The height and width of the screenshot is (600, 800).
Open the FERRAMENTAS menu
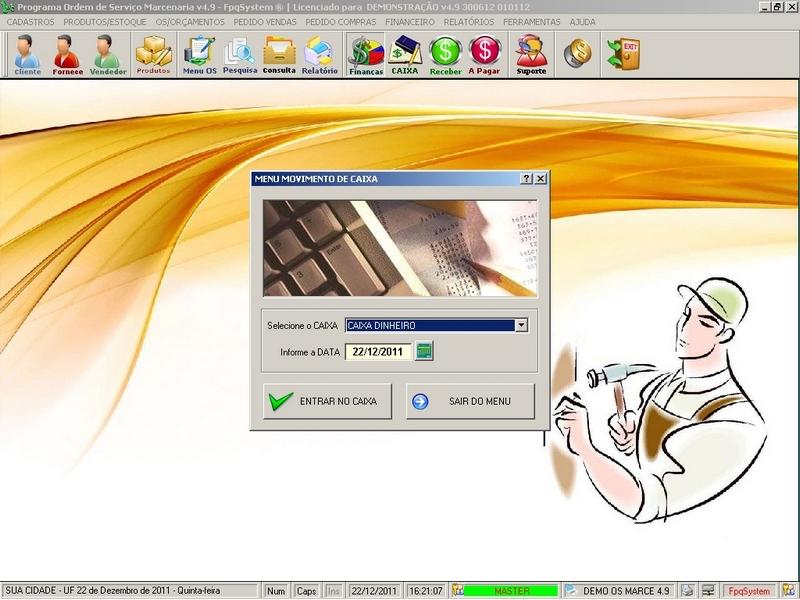pyautogui.click(x=532, y=22)
